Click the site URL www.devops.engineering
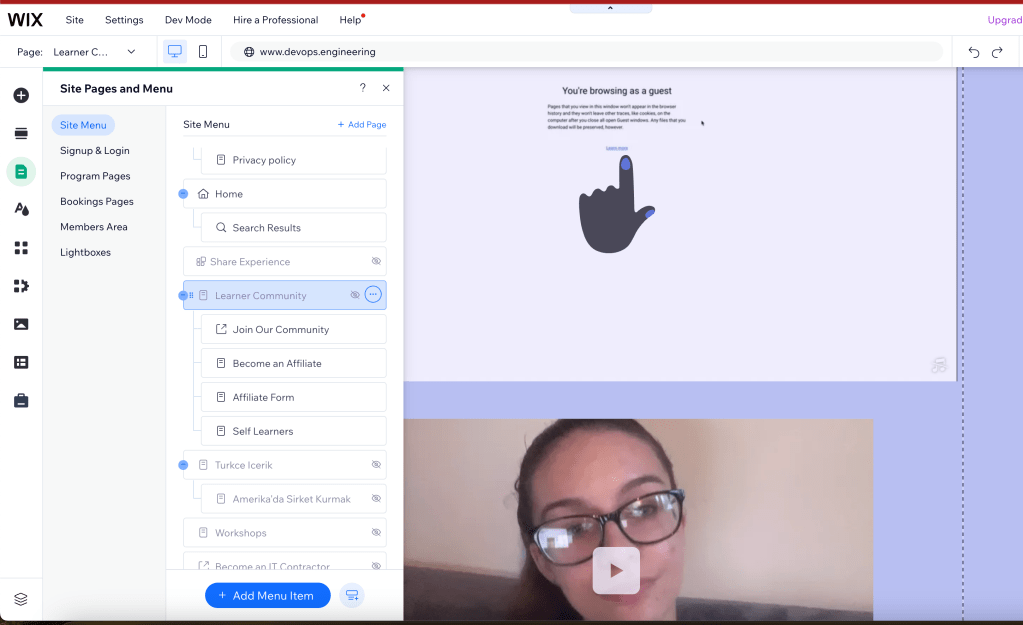 [318, 52]
